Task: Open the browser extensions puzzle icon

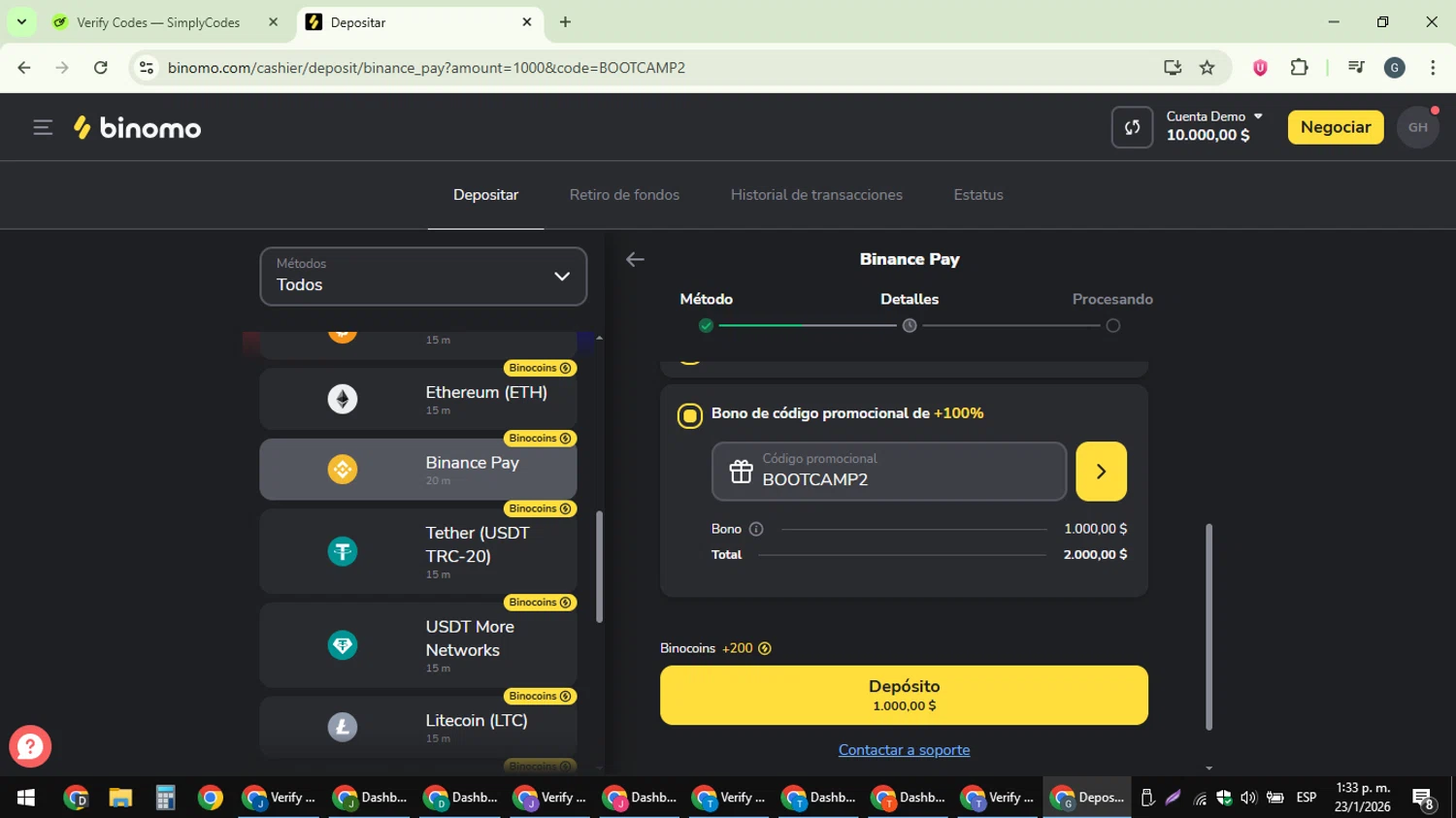Action: [x=1299, y=67]
